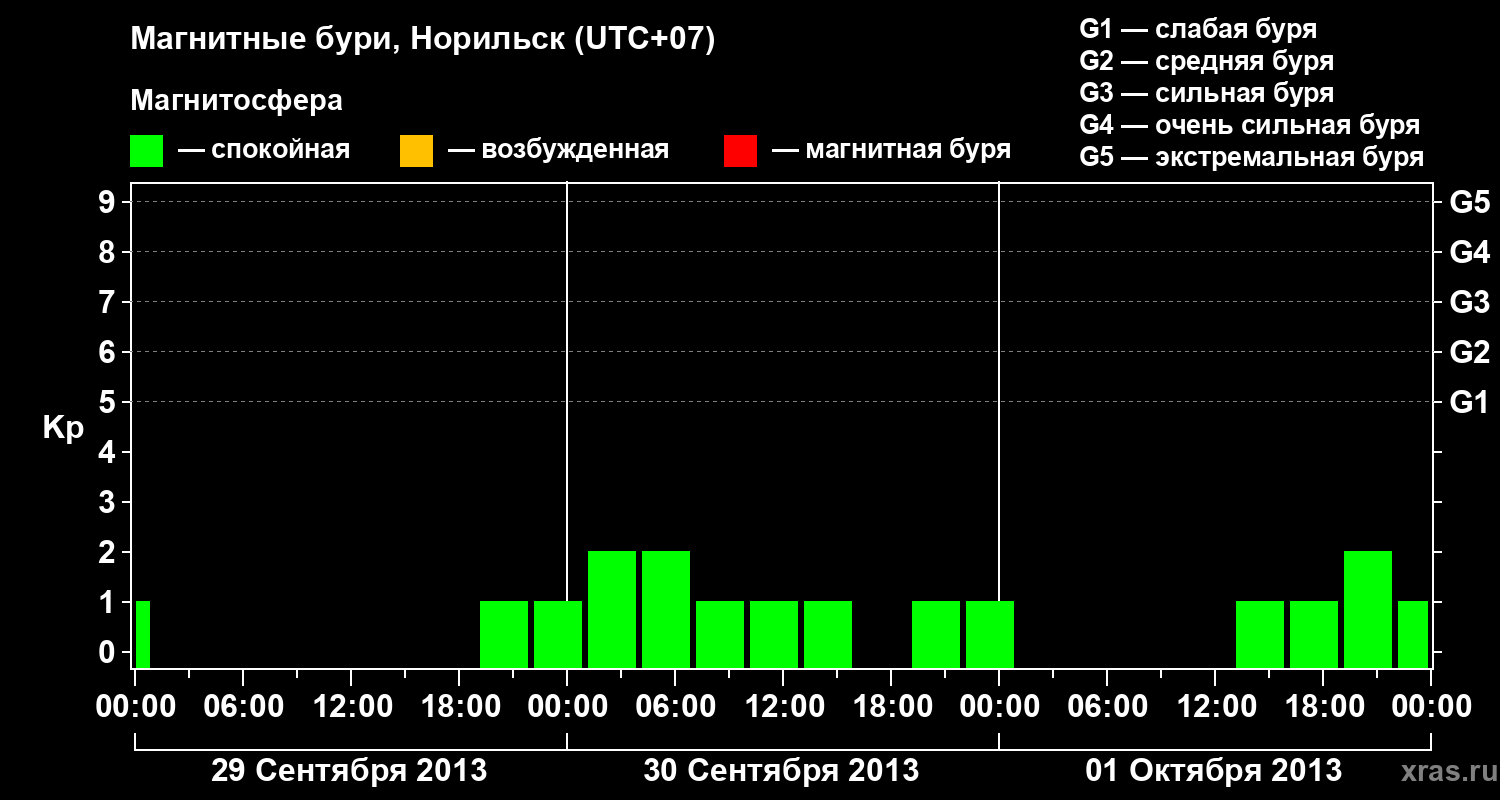Click the '12:00' time label of 30 Сентября
Screen dimensions: 1500x800
click(x=783, y=707)
